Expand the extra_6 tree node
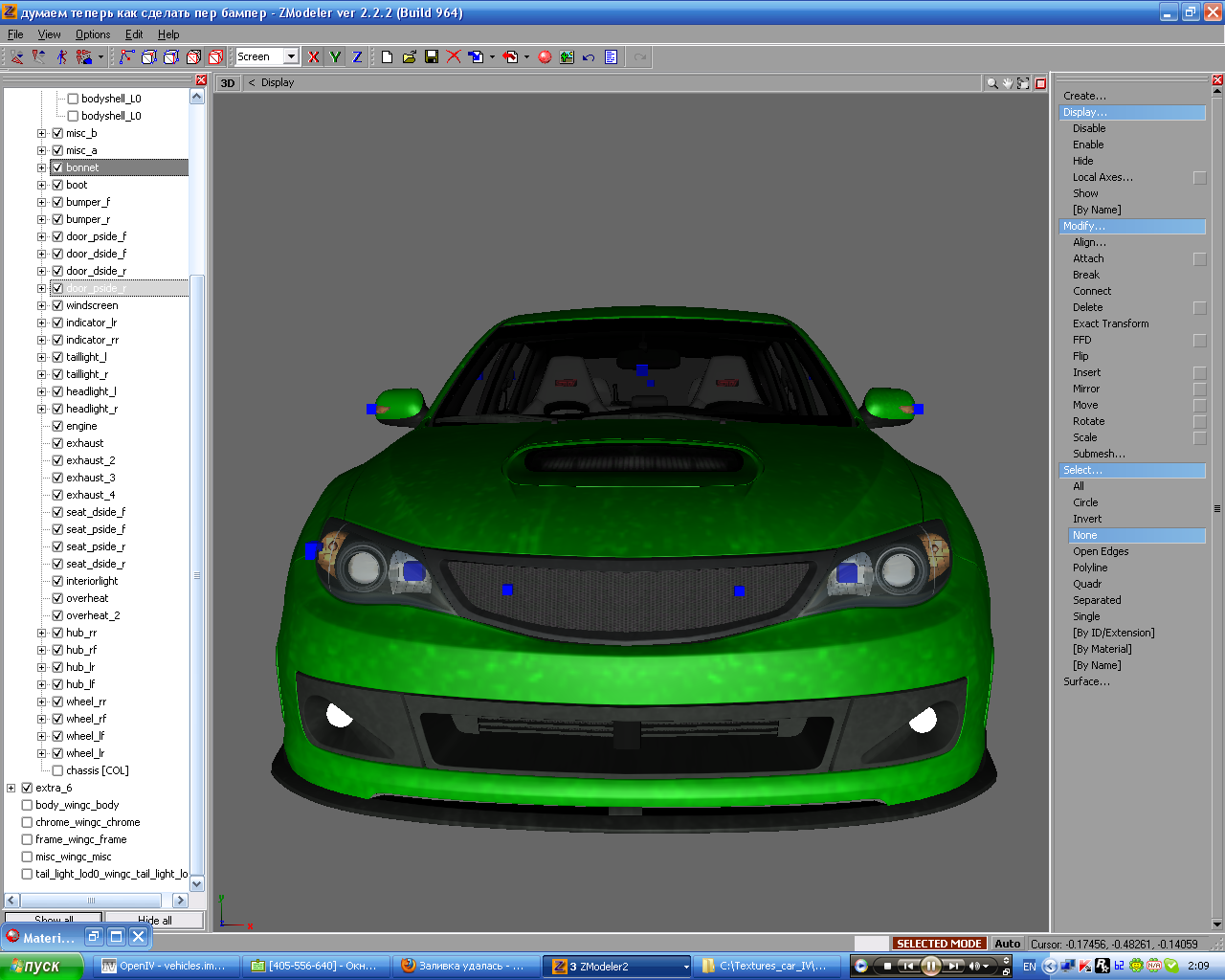This screenshot has width=1225, height=980. (11, 788)
